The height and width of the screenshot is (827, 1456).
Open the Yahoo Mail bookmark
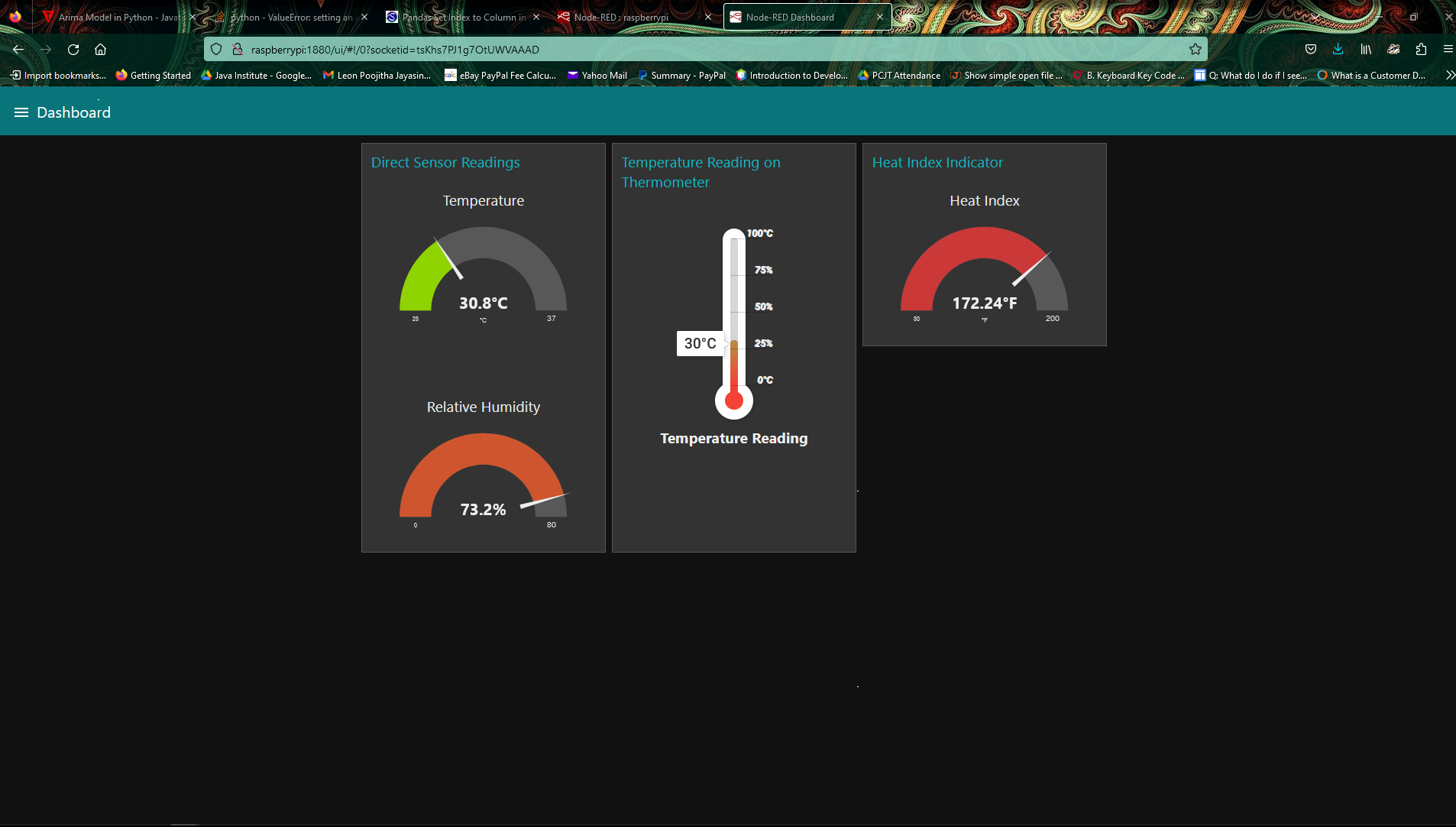click(x=597, y=75)
